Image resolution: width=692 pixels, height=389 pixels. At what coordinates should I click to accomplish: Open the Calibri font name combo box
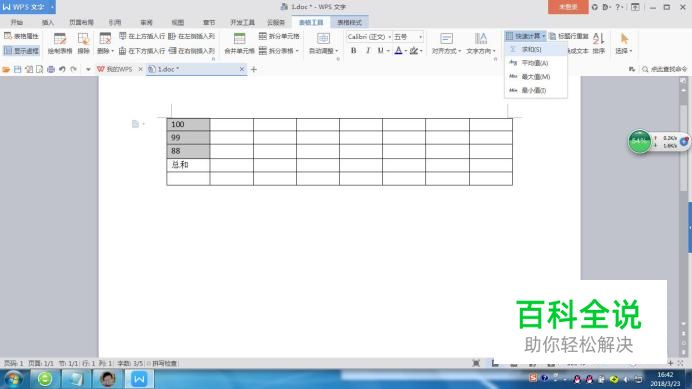pyautogui.click(x=369, y=37)
